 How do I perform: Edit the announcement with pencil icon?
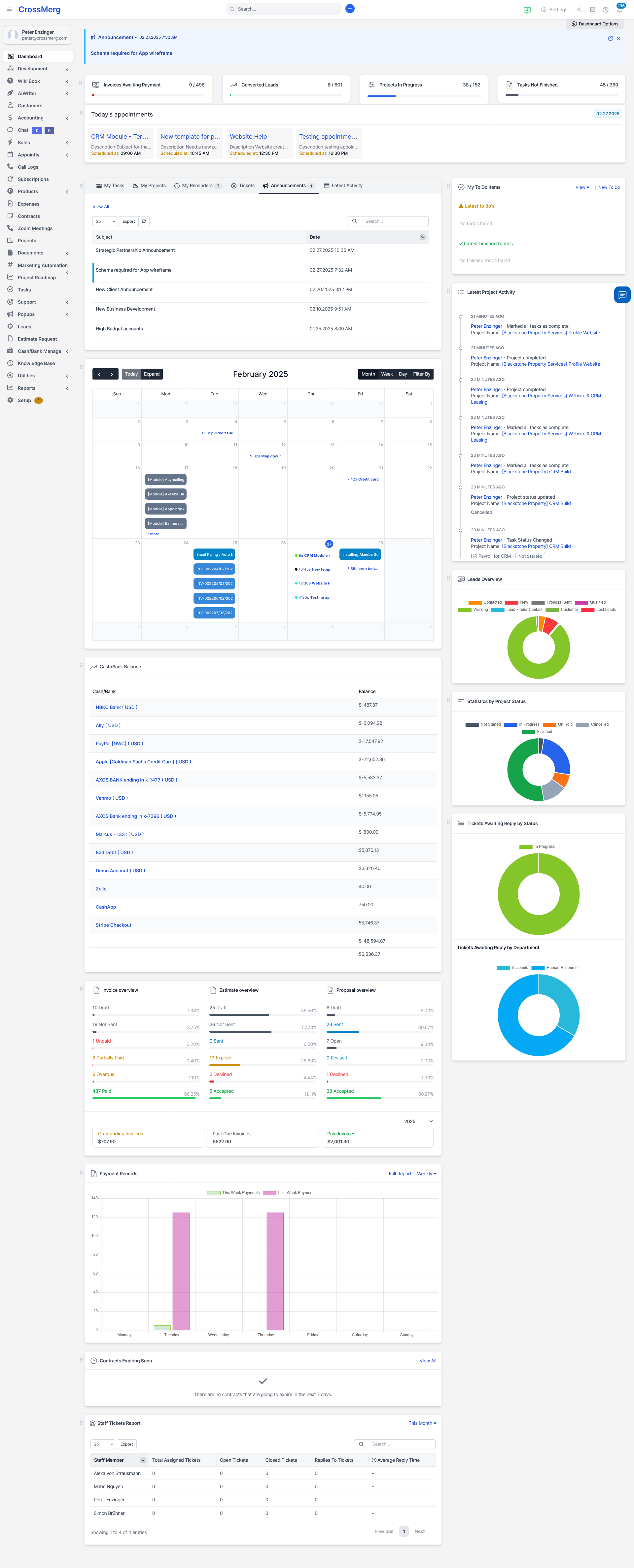610,38
